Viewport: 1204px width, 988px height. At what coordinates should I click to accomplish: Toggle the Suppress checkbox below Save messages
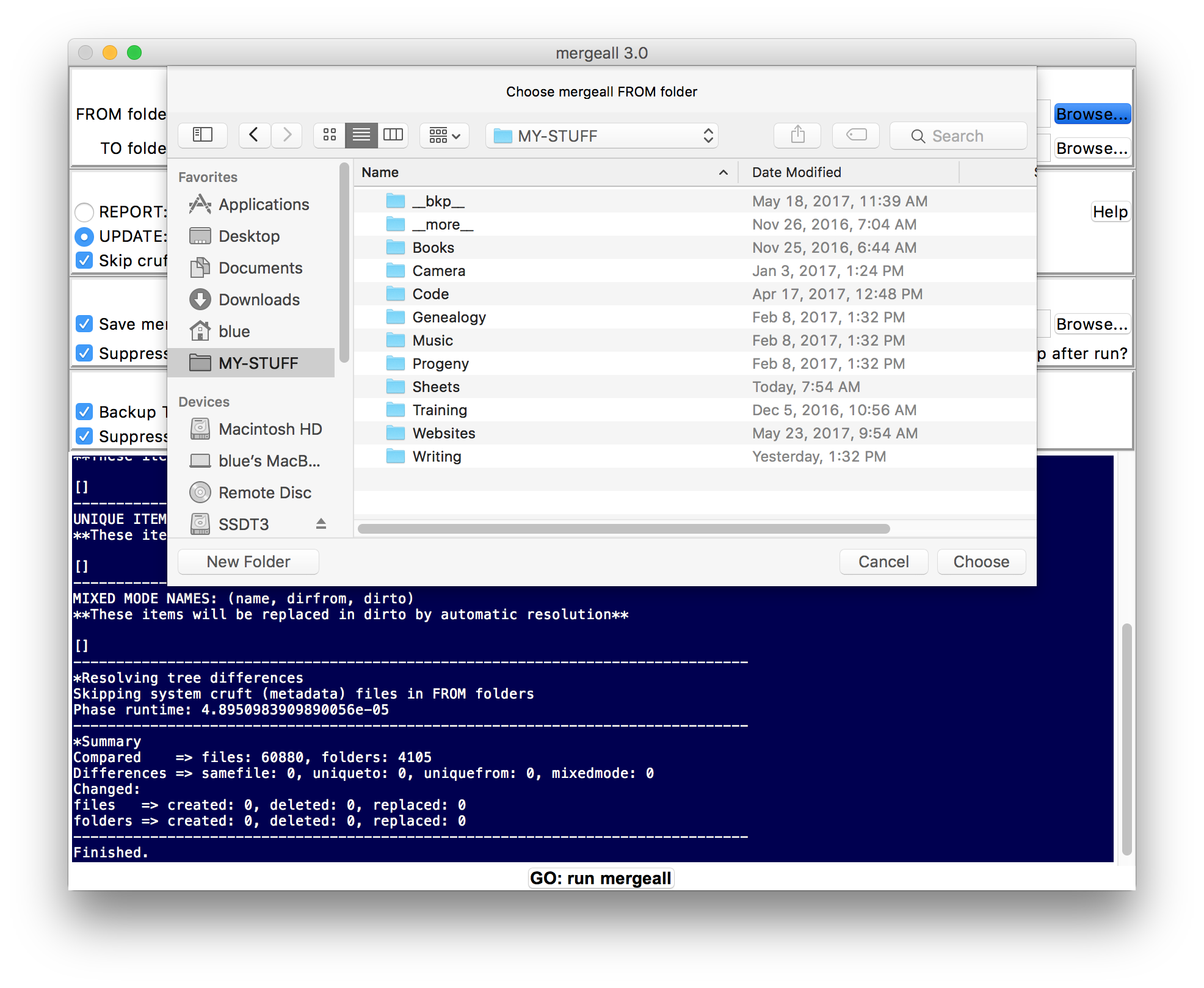pyautogui.click(x=84, y=353)
